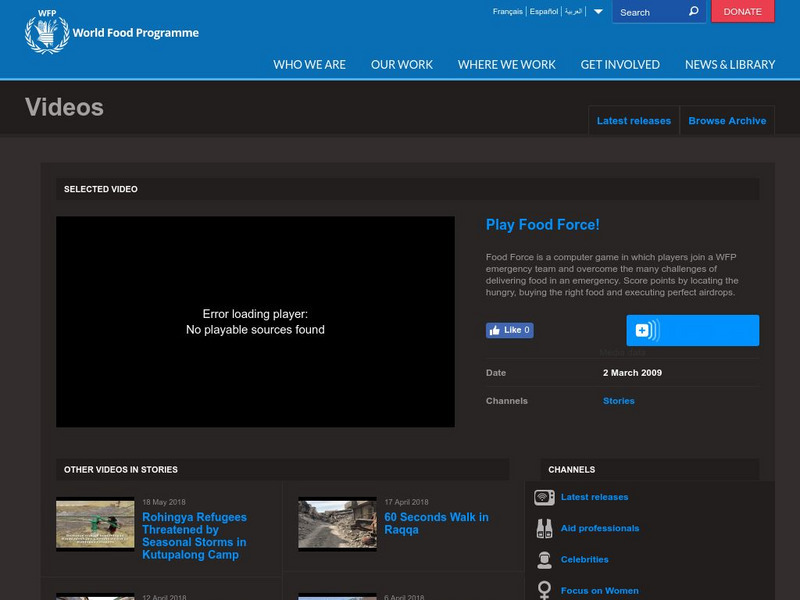Image resolution: width=800 pixels, height=600 pixels.
Task: Open the Stories channel link
Action: [619, 400]
